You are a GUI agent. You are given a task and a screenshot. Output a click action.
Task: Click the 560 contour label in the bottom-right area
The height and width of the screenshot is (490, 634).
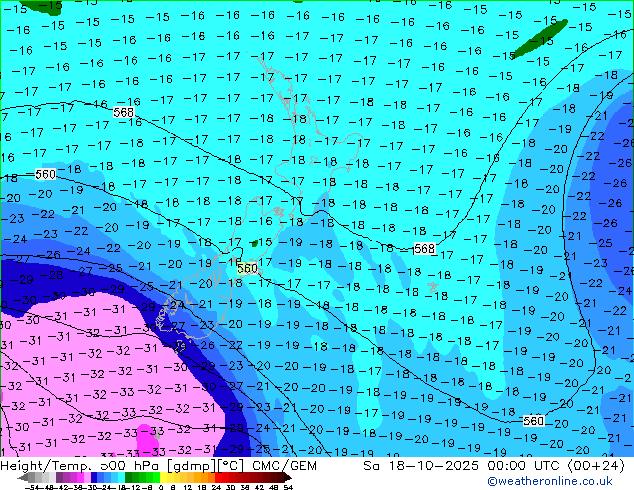533,421
